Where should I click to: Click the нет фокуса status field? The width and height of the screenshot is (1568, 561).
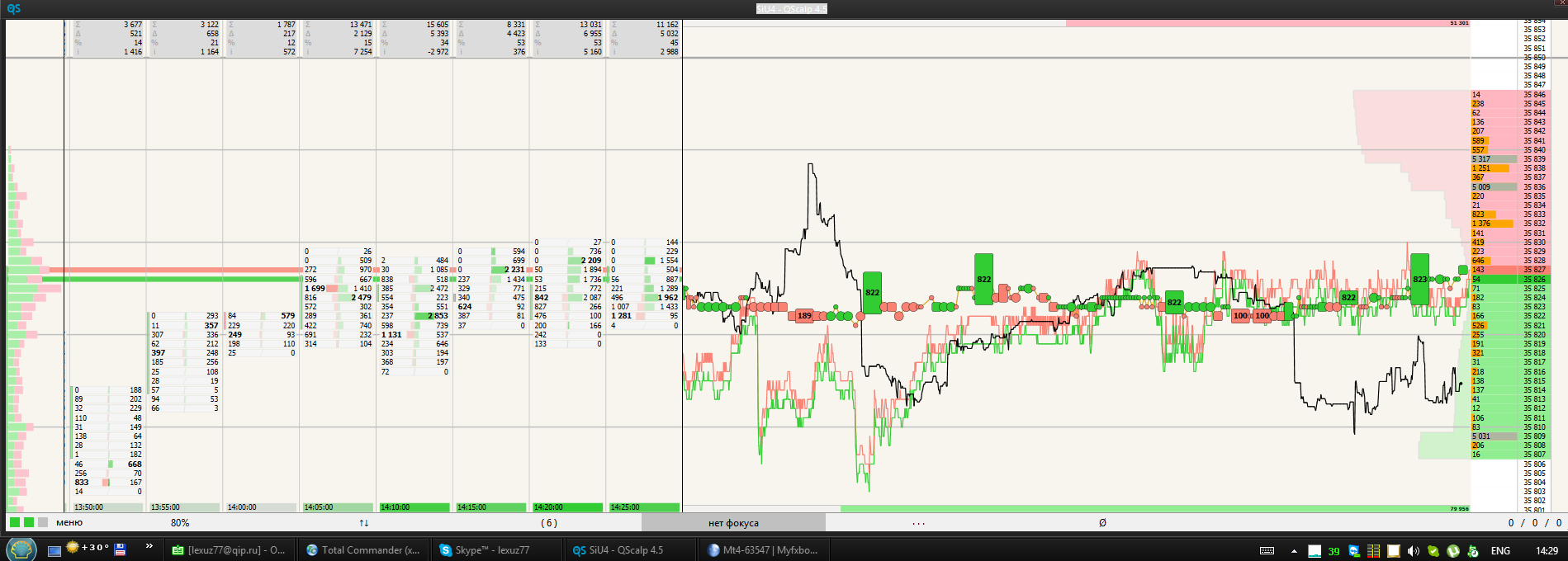pyautogui.click(x=733, y=522)
